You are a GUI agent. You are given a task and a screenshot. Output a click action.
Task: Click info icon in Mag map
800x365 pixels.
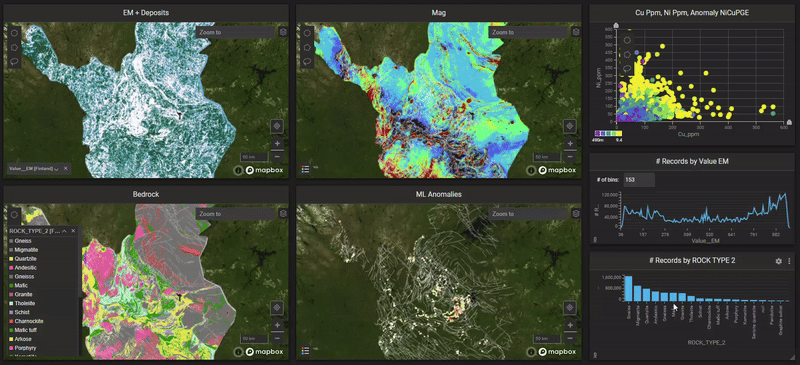pos(531,170)
